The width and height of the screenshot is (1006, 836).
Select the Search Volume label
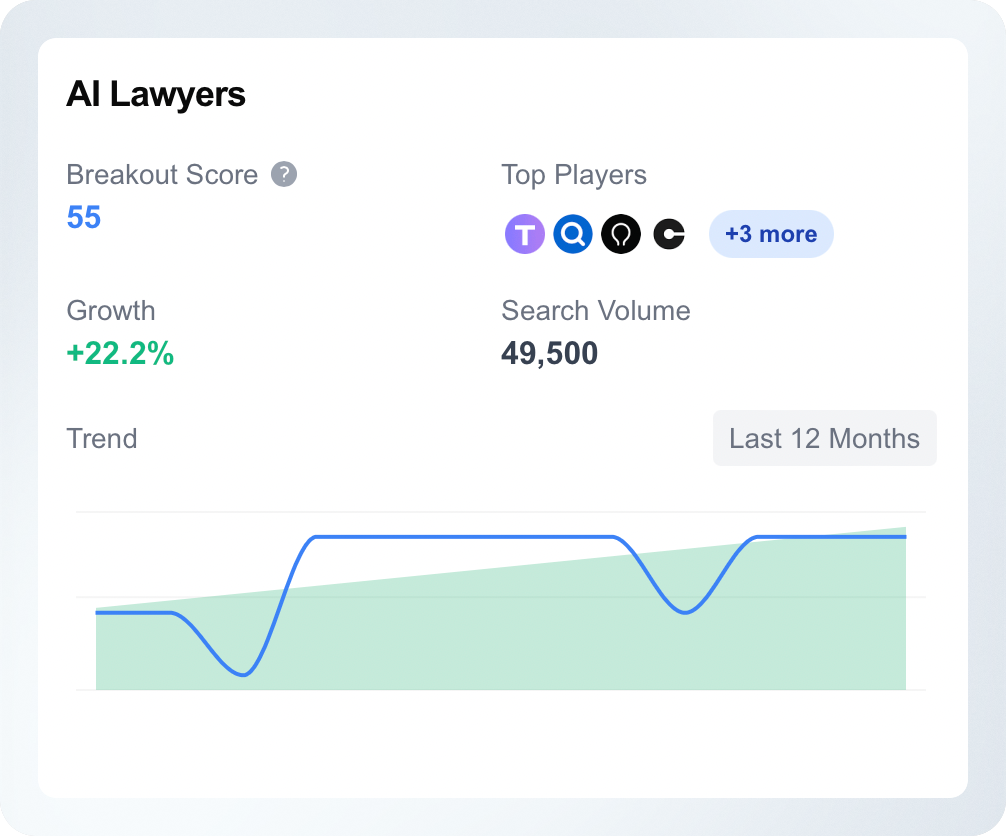coord(595,311)
